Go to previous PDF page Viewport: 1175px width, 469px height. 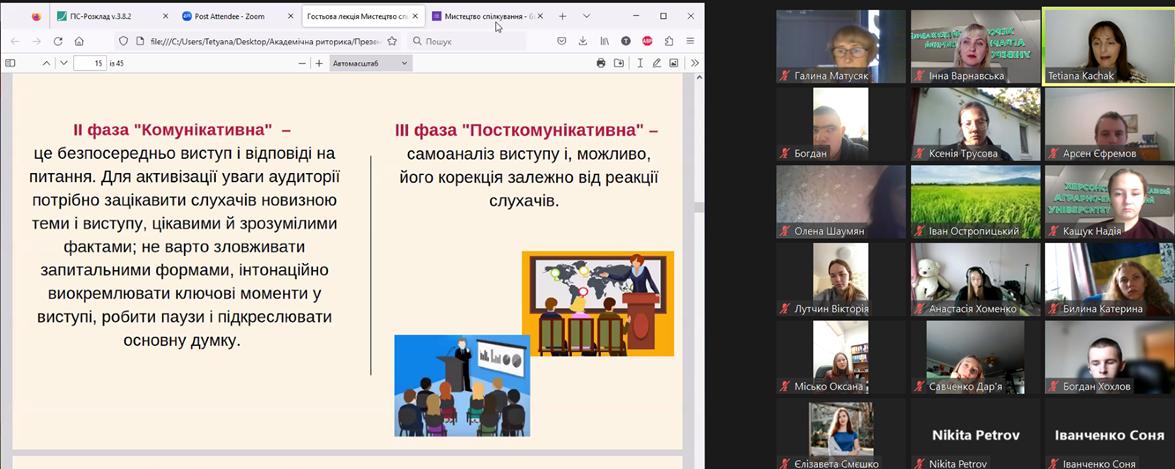tap(46, 63)
